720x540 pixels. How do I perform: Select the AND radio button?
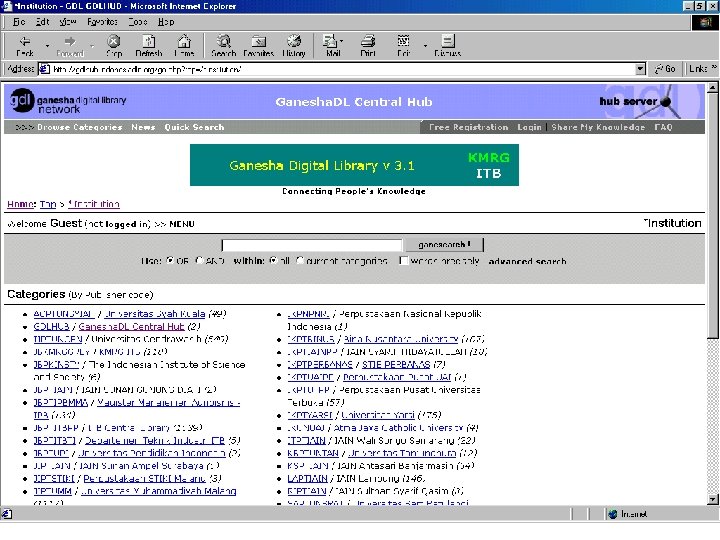click(x=199, y=260)
